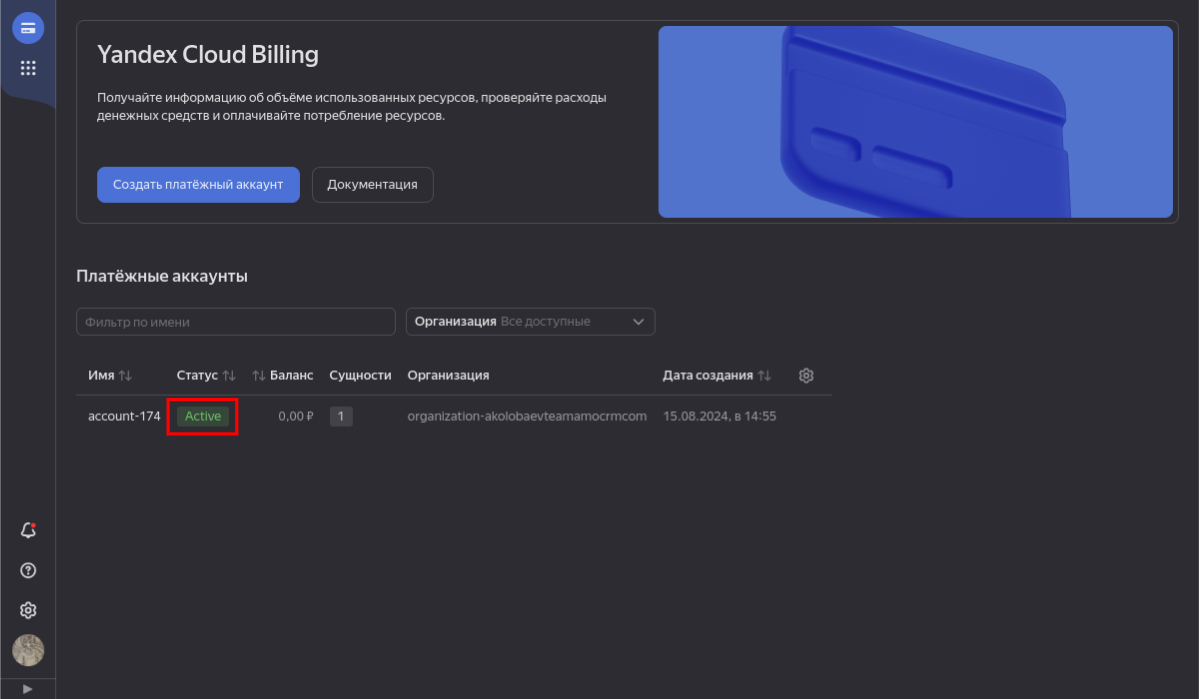Click the Active status badge
Screen dimensions: 1199x699
(203, 416)
